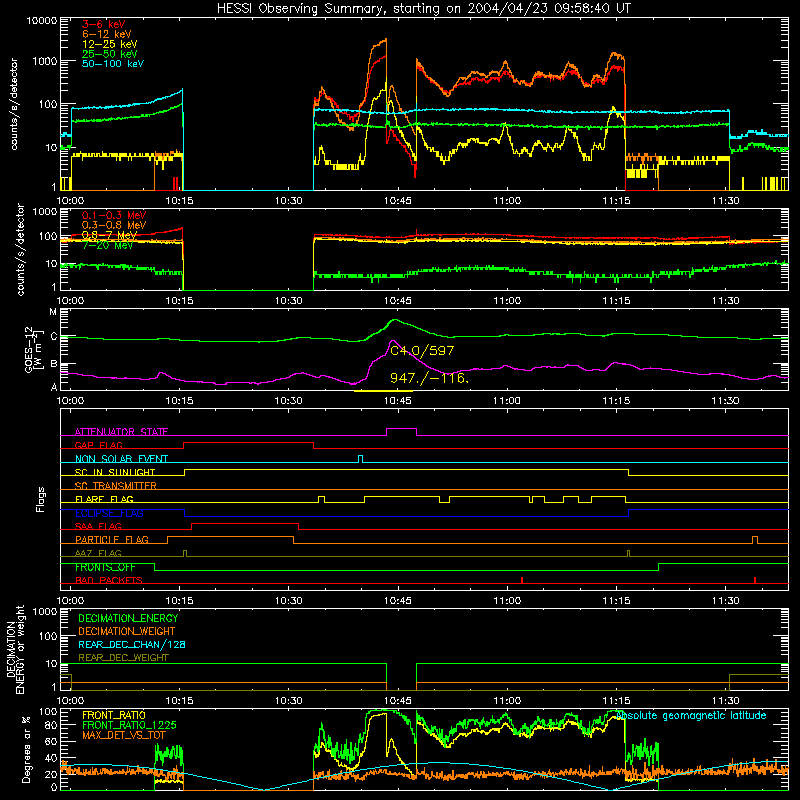Screen dimensions: 800x800
Task: Select the PARTICLE_FLAG label
Action: point(112,539)
